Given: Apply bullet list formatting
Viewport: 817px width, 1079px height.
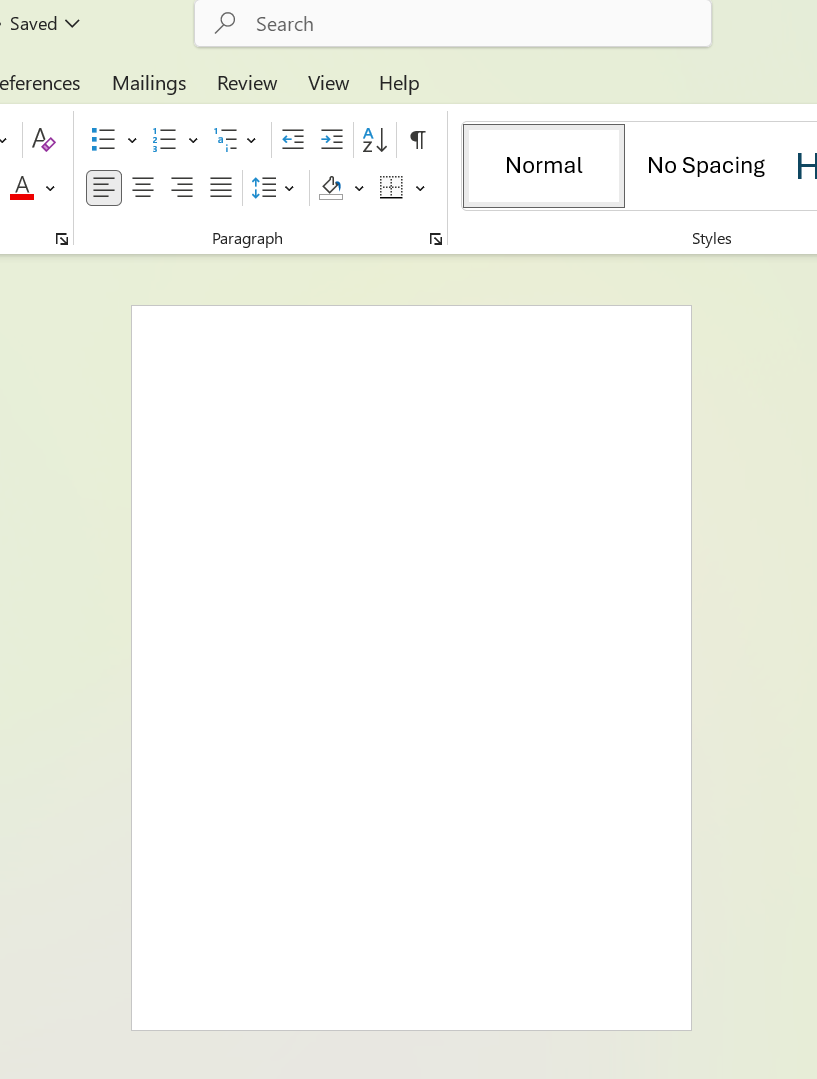Looking at the screenshot, I should (x=103, y=139).
